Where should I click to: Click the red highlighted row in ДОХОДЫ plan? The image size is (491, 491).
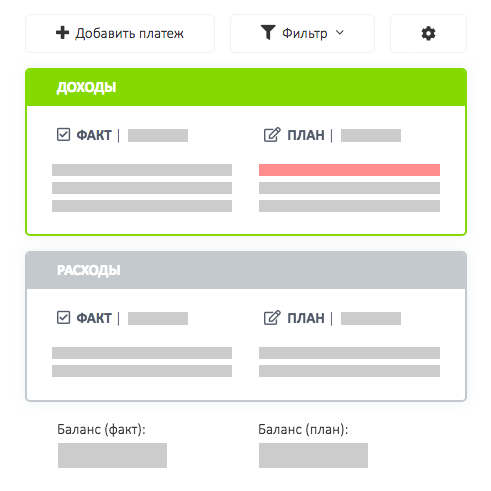tap(349, 170)
